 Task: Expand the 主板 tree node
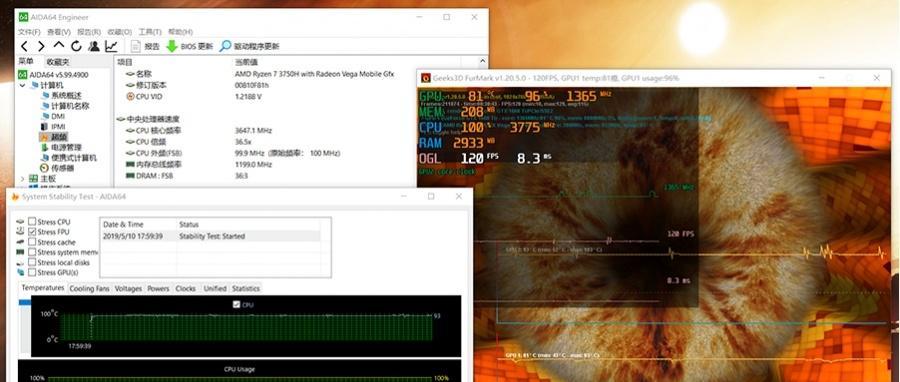[22, 179]
